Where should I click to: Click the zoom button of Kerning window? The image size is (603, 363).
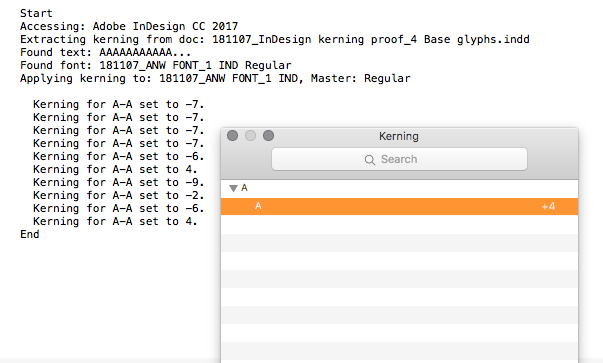pyautogui.click(x=268, y=135)
